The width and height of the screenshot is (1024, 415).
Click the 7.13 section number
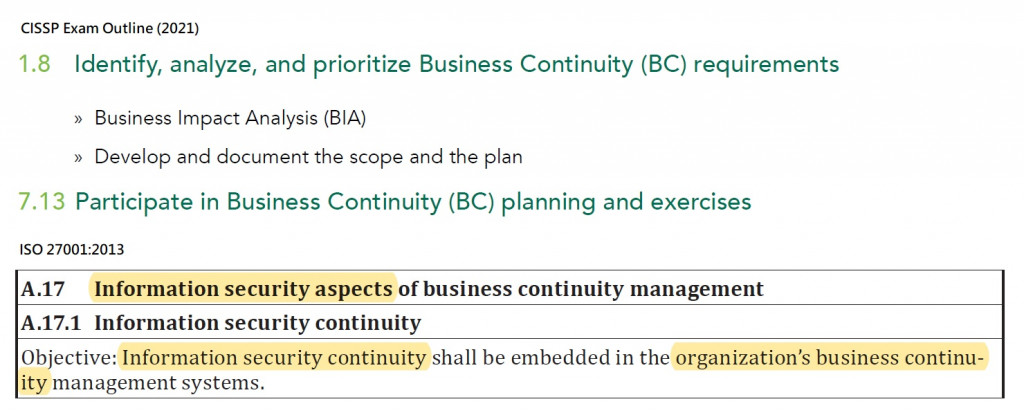pyautogui.click(x=42, y=201)
